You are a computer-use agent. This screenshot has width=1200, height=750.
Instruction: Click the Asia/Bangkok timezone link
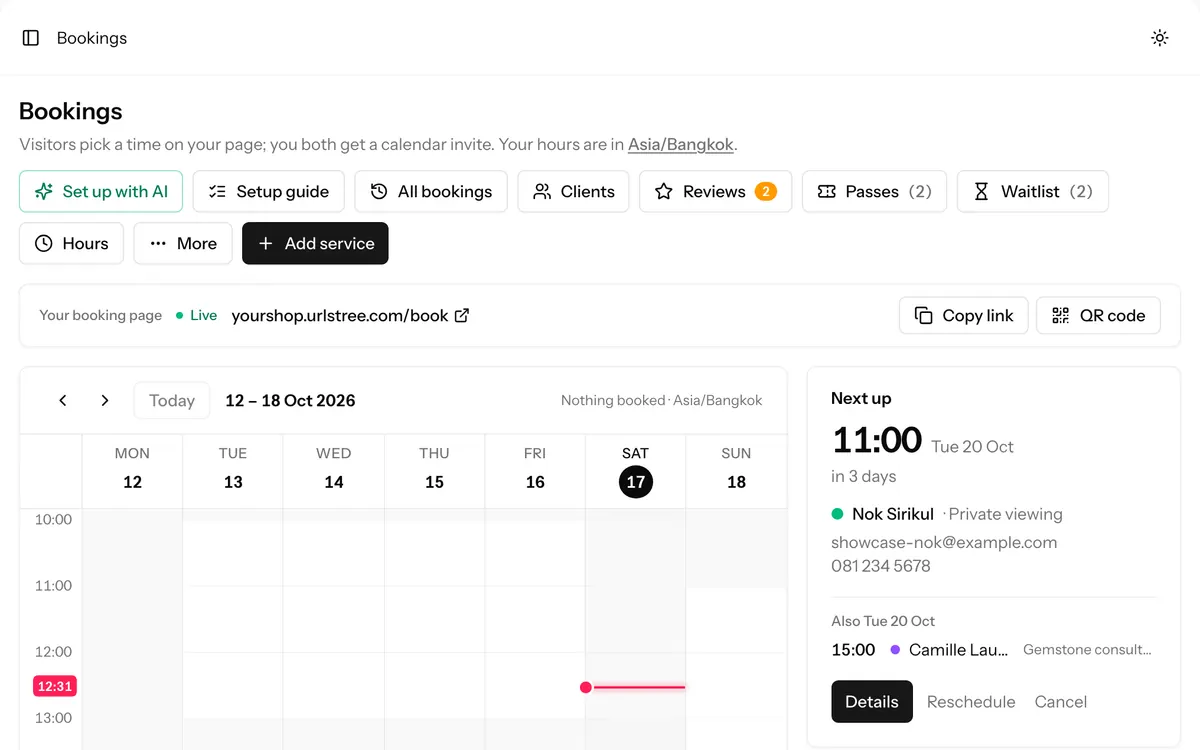[x=680, y=144]
